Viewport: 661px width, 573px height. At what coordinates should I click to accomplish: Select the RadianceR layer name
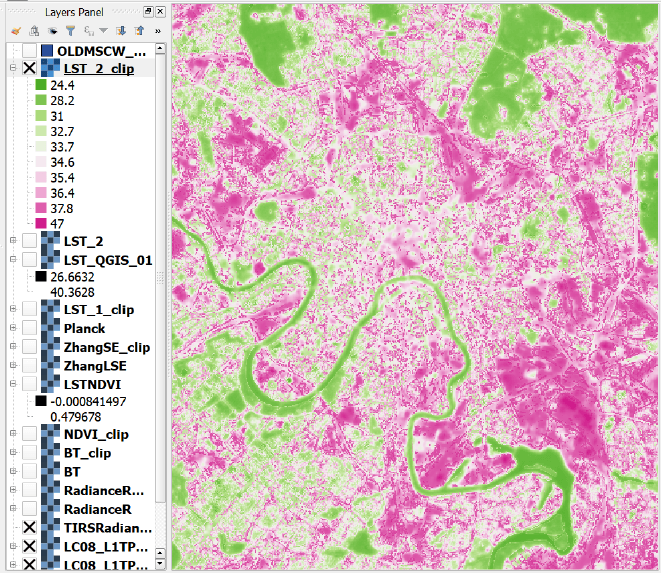coord(97,509)
